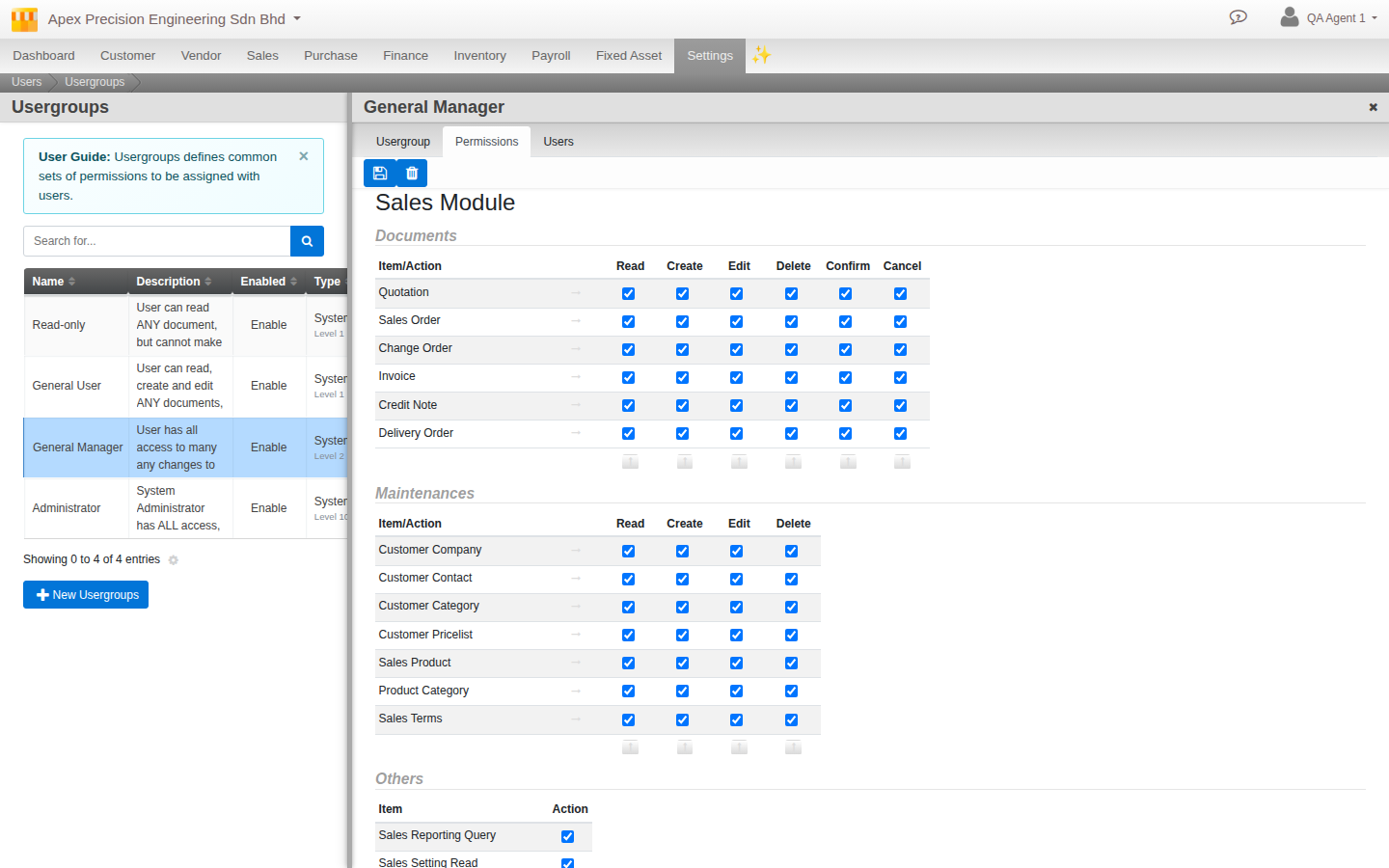Image resolution: width=1389 pixels, height=868 pixels.
Task: Click the Quotation row select-all arrow
Action: [x=576, y=292]
